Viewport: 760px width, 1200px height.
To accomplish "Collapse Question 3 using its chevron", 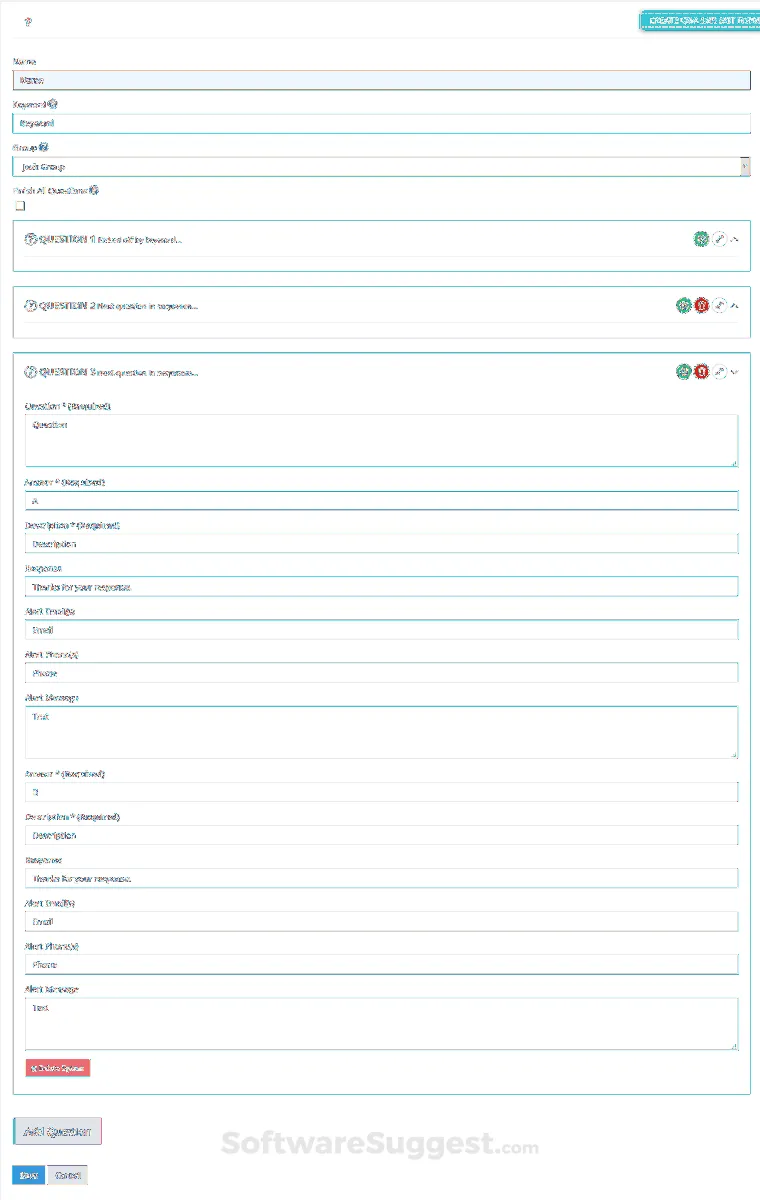I will click(x=734, y=371).
